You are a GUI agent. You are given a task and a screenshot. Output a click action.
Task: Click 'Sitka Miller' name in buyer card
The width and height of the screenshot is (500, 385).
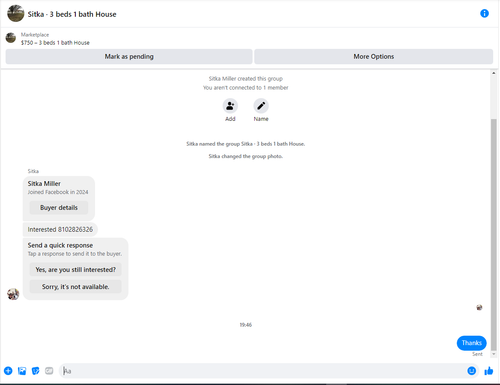tap(44, 184)
